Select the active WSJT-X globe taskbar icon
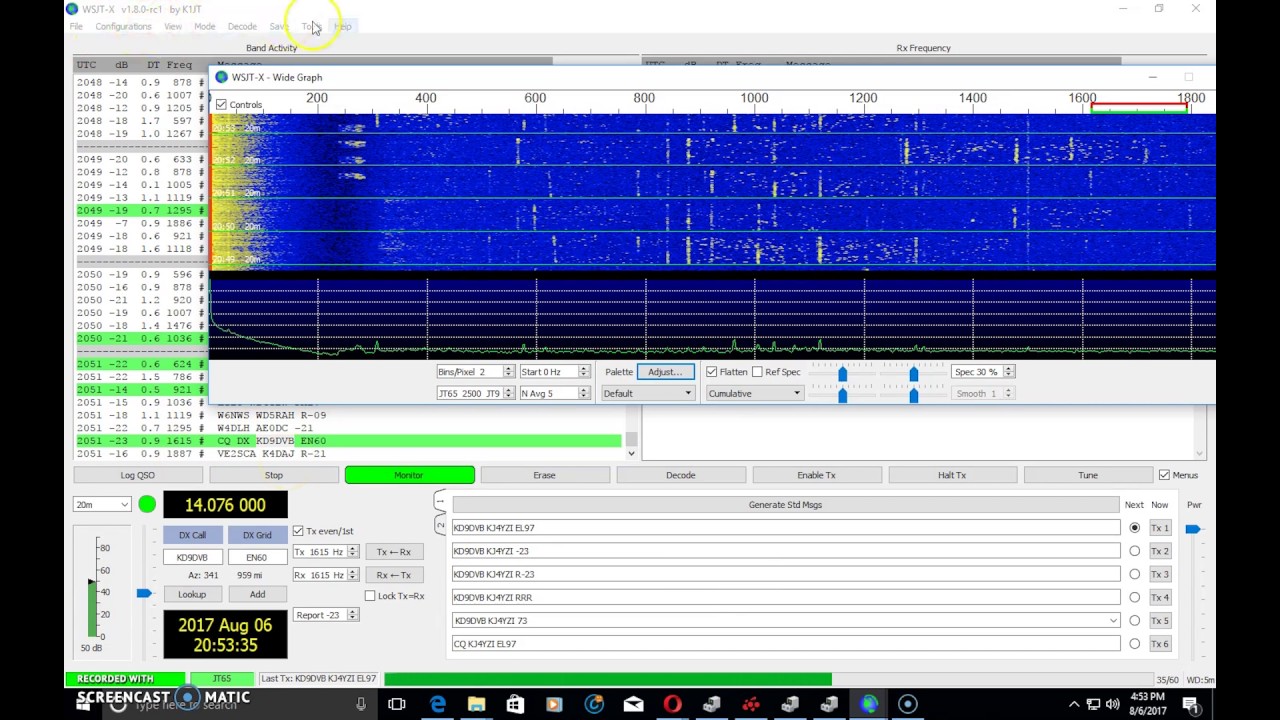Screen dimensions: 1280x720 869,704
